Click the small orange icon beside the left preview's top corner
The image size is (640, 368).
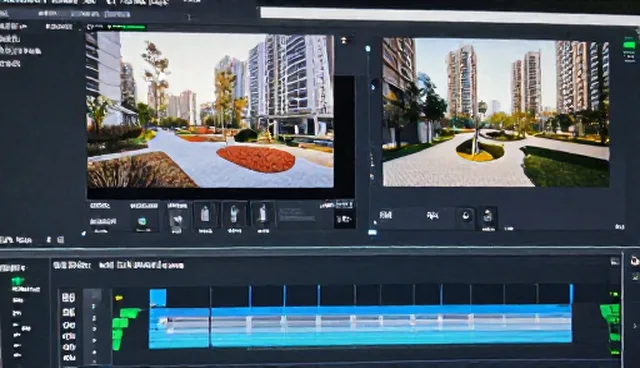[x=344, y=40]
